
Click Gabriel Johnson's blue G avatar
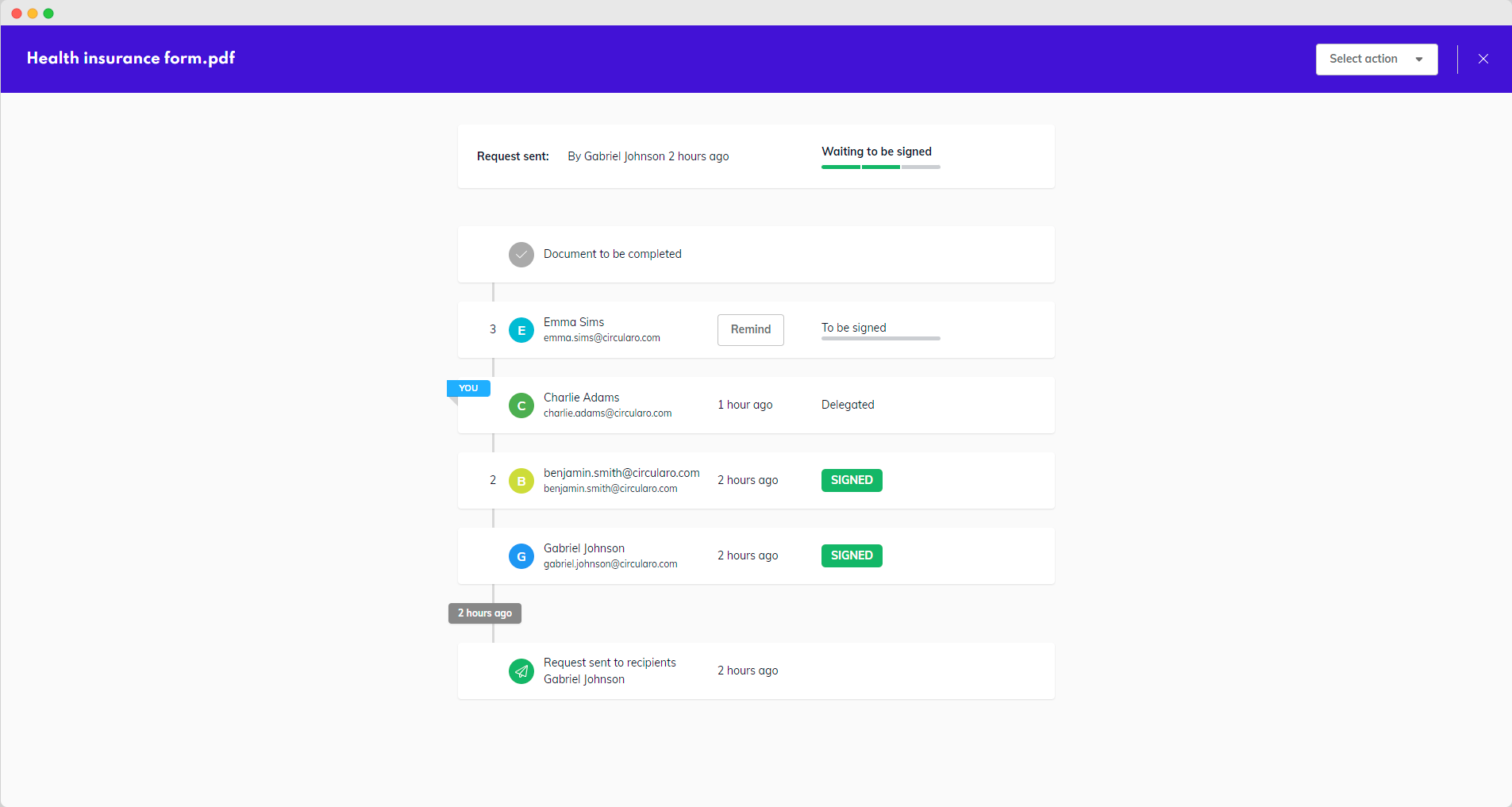tap(521, 556)
